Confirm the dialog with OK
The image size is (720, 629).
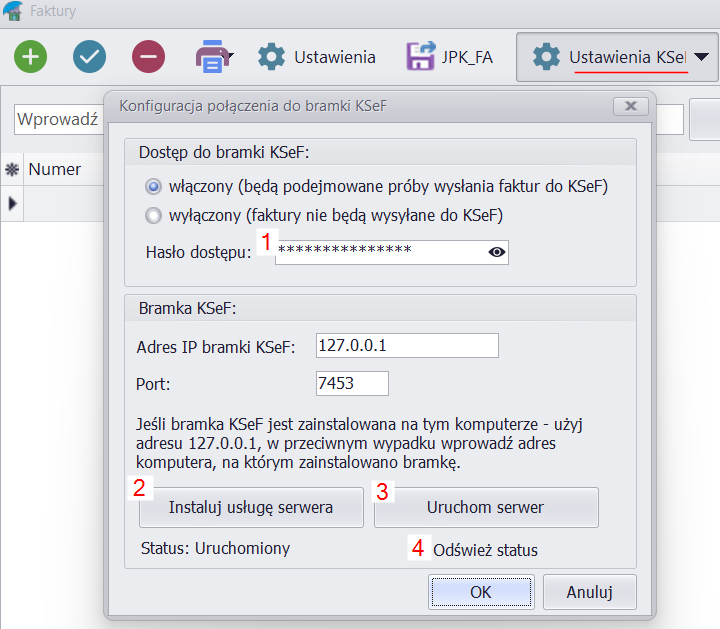click(481, 591)
